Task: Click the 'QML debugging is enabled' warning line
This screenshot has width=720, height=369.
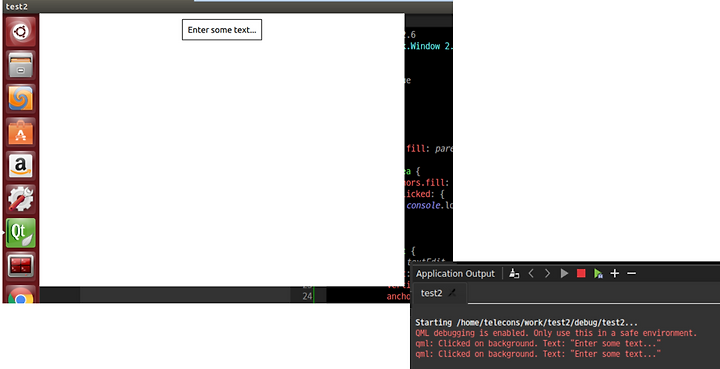Action: (x=556, y=333)
